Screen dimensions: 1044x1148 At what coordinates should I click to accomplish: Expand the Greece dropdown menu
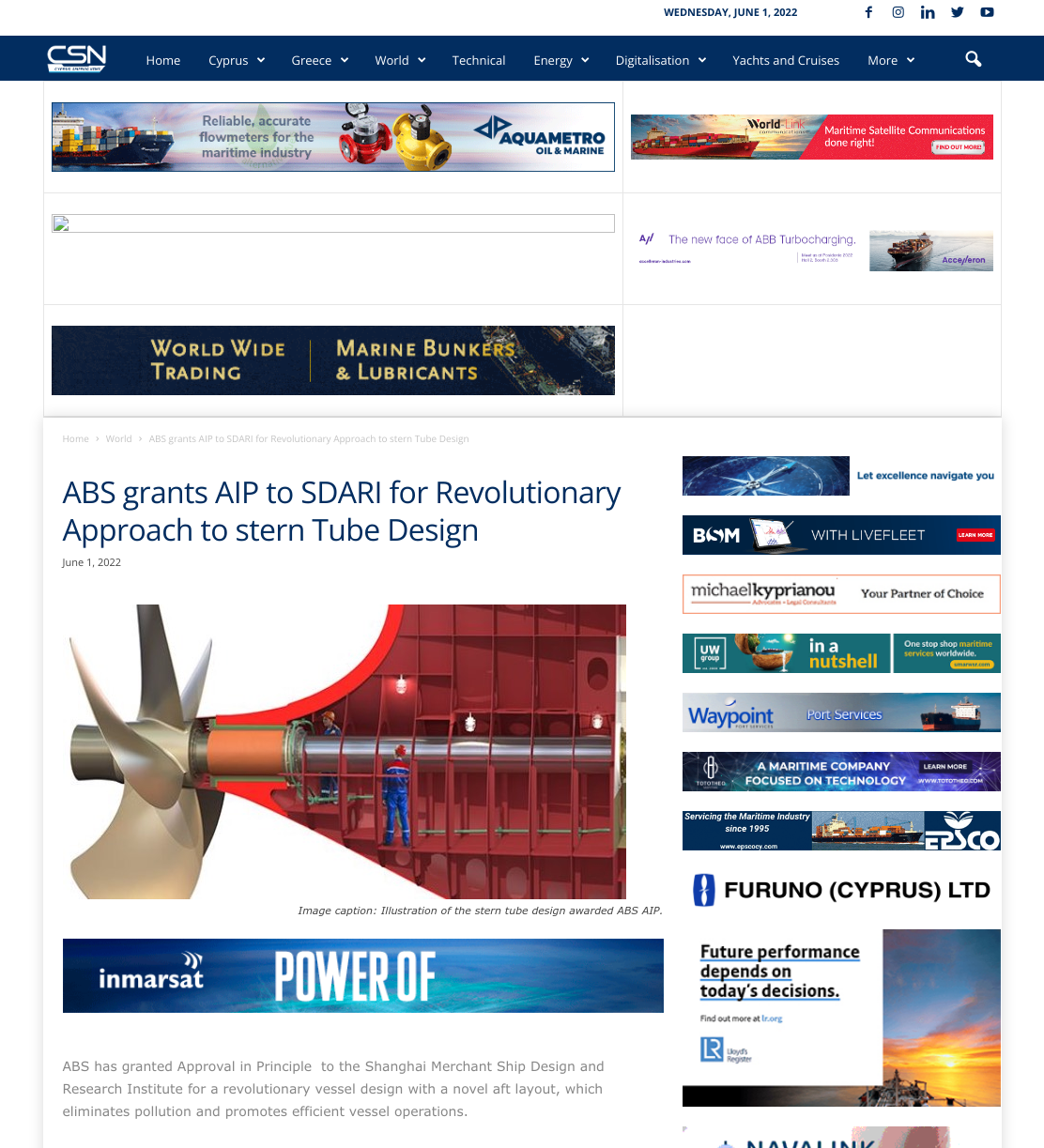tap(319, 60)
